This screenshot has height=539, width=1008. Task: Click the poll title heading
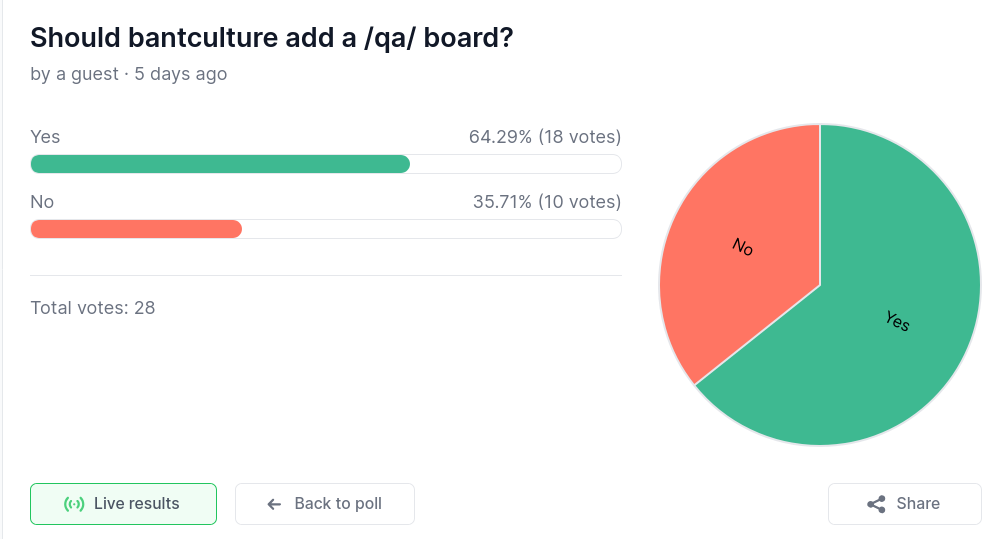(x=272, y=38)
